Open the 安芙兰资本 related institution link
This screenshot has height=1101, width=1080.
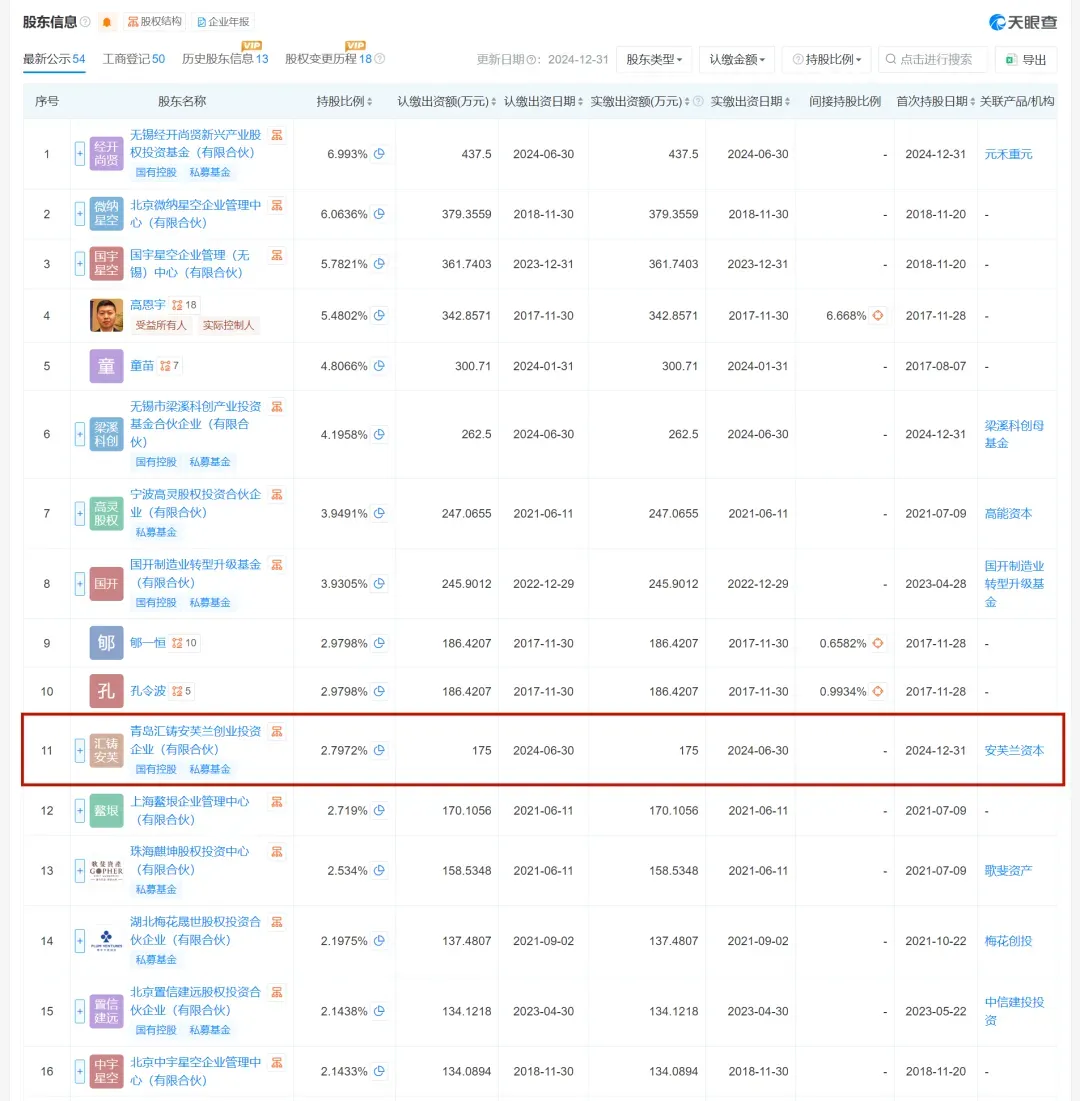coord(1014,750)
